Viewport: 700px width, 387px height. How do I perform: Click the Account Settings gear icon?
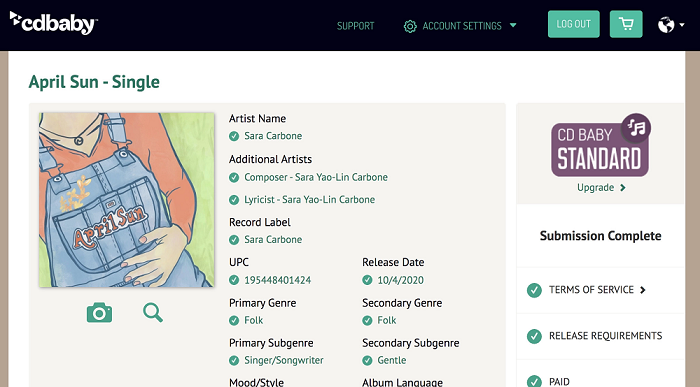[410, 26]
